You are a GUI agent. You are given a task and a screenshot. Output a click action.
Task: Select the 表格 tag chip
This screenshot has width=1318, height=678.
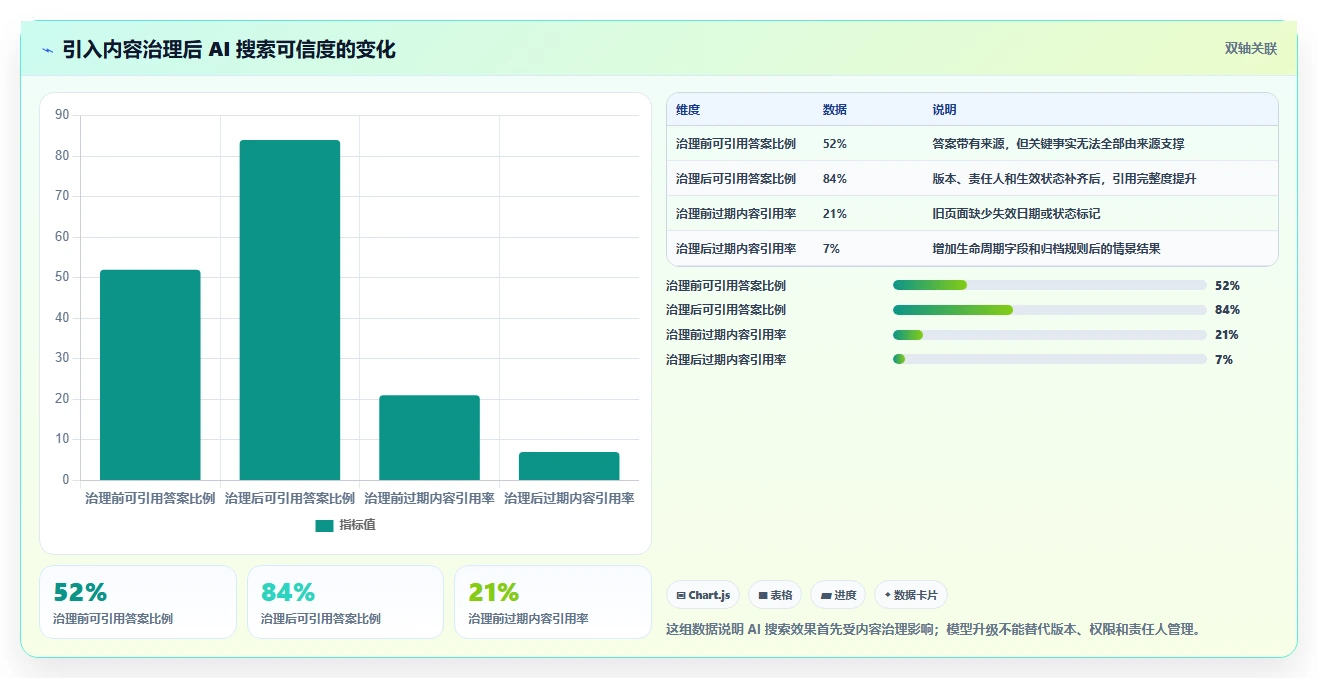[x=775, y=595]
